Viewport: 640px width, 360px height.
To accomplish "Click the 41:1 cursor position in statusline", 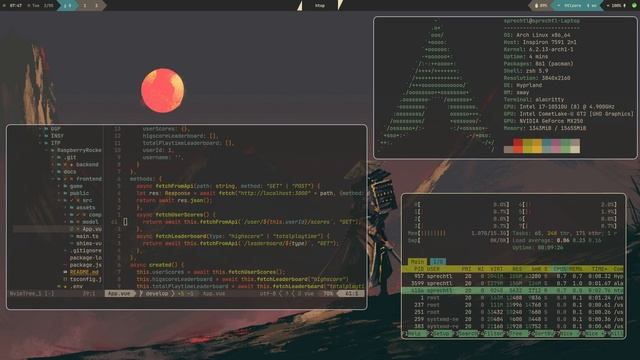I will click(351, 293).
